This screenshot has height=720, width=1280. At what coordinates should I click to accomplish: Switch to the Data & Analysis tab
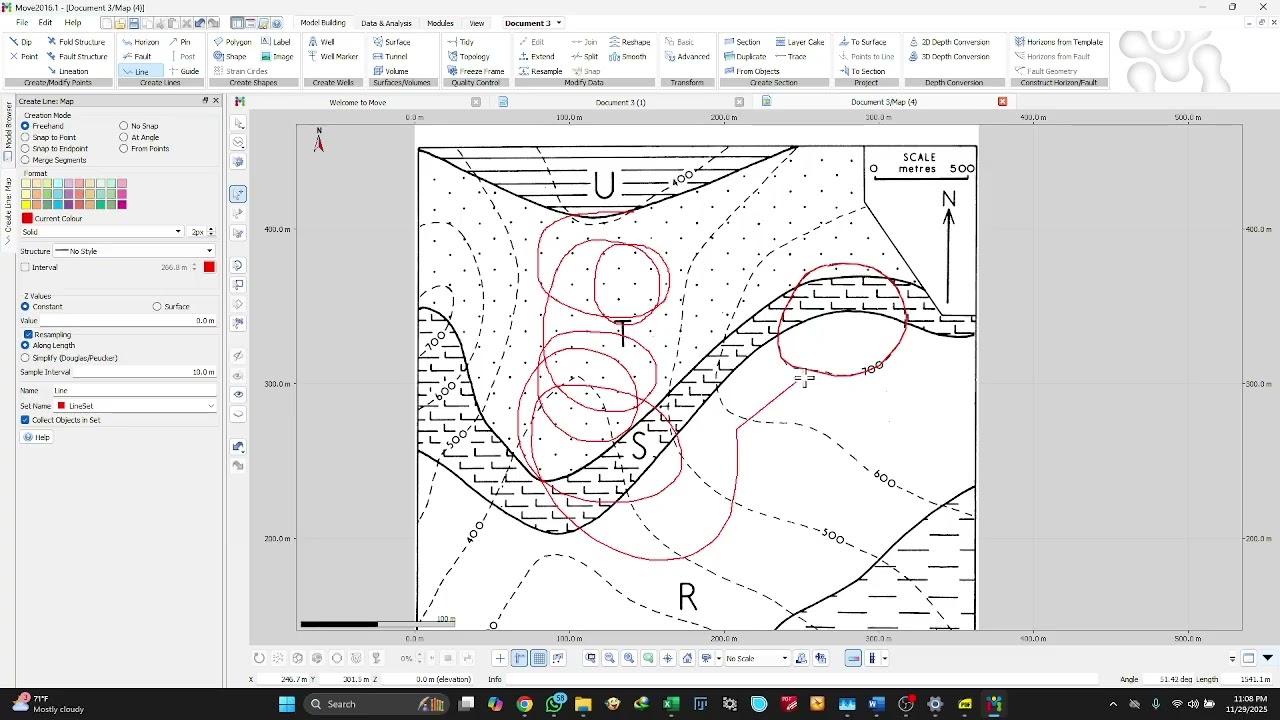pos(386,23)
